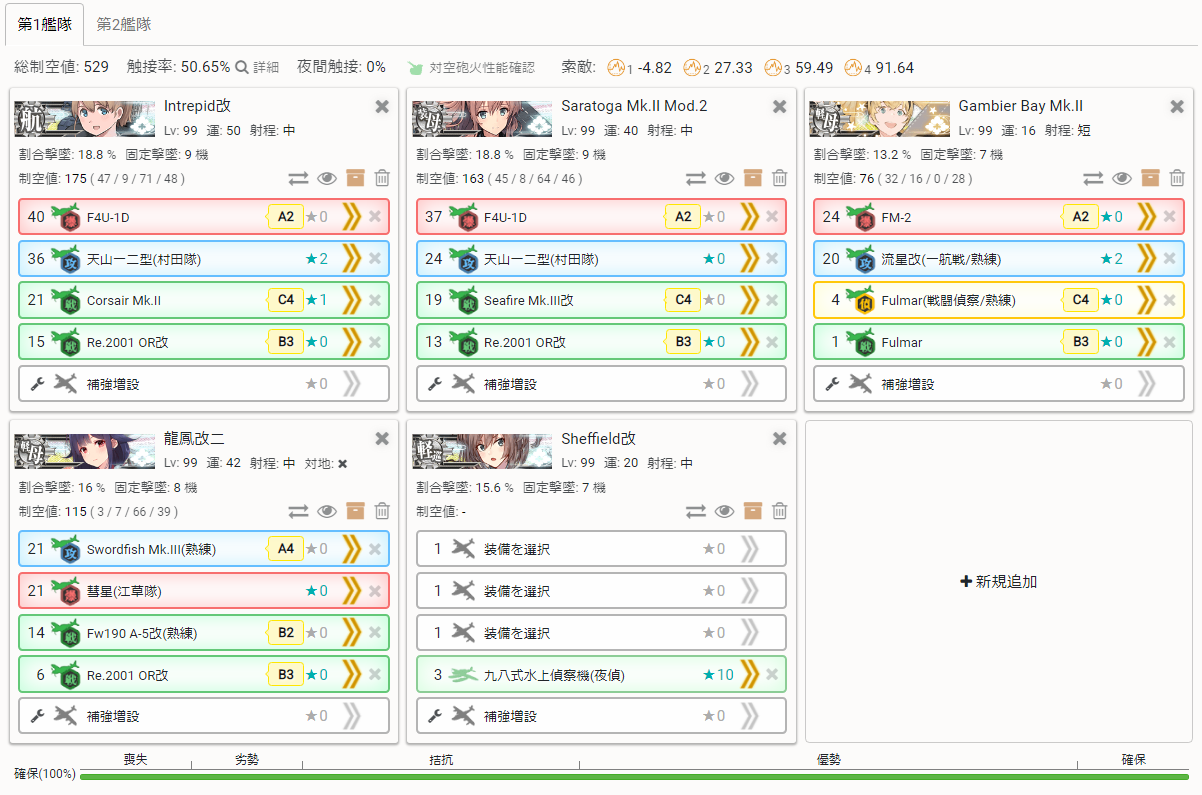The image size is (1202, 795).
Task: Toggle eye visibility icon on 龍鳳改二
Action: [327, 511]
